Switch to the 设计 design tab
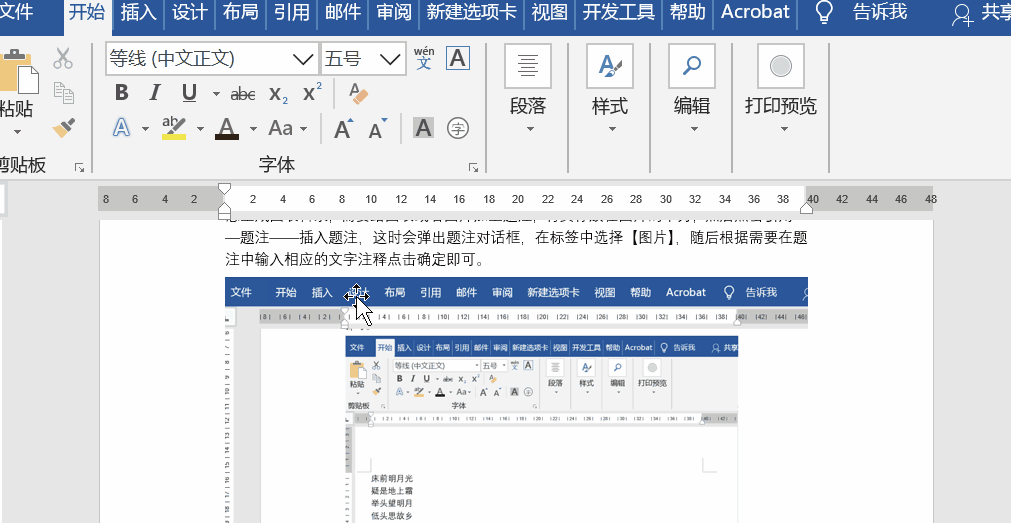 (190, 12)
